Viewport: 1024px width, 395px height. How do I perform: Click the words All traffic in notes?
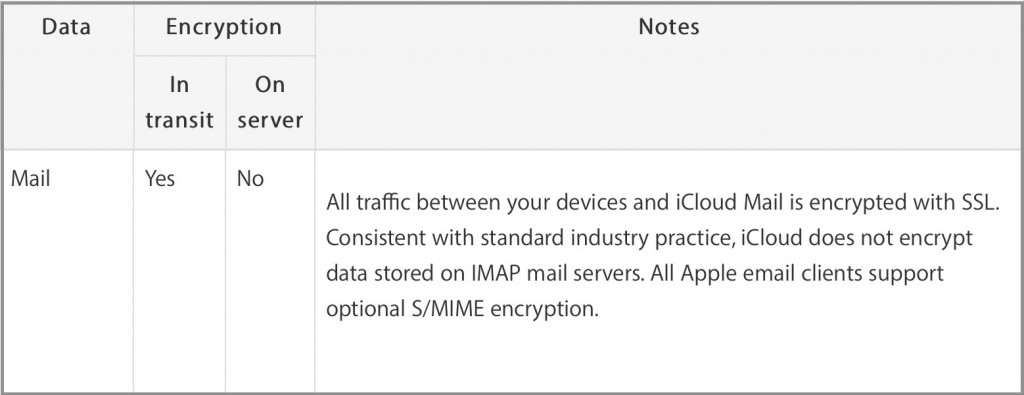coord(369,202)
